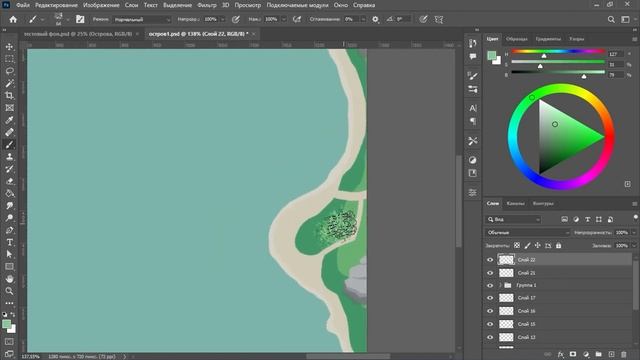The image size is (640, 360).
Task: Hide layer Слой 15
Action: point(490,324)
